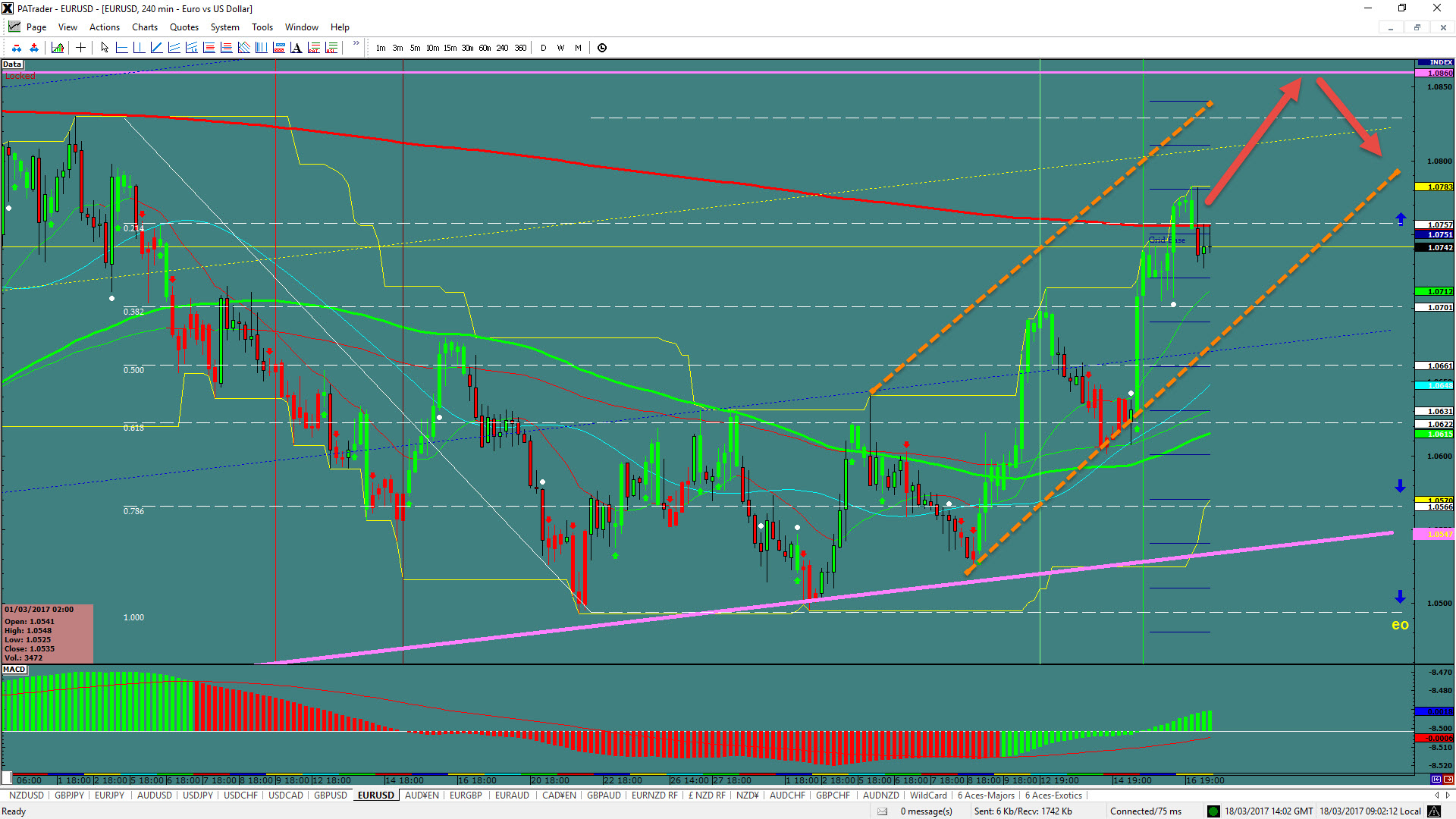
Task: Open the Charts menu
Action: coord(145,27)
